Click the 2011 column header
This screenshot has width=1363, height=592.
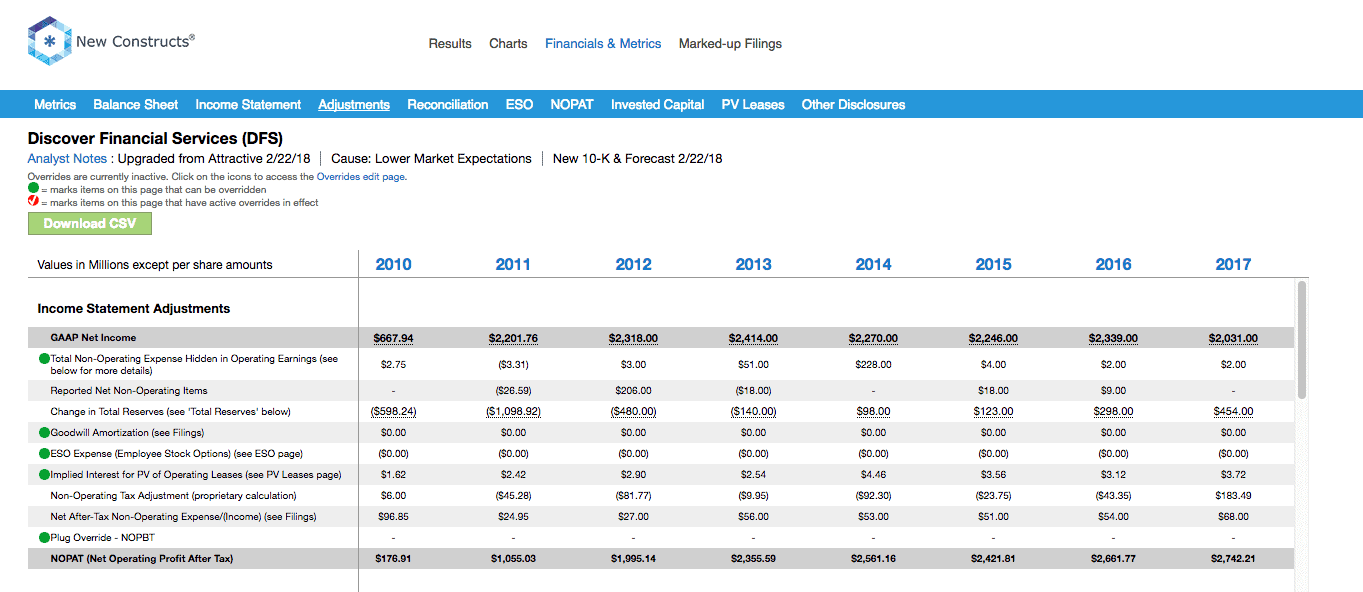point(513,264)
